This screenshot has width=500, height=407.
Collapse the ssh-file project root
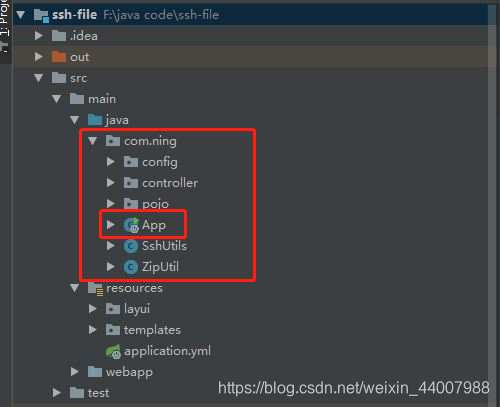pos(21,15)
